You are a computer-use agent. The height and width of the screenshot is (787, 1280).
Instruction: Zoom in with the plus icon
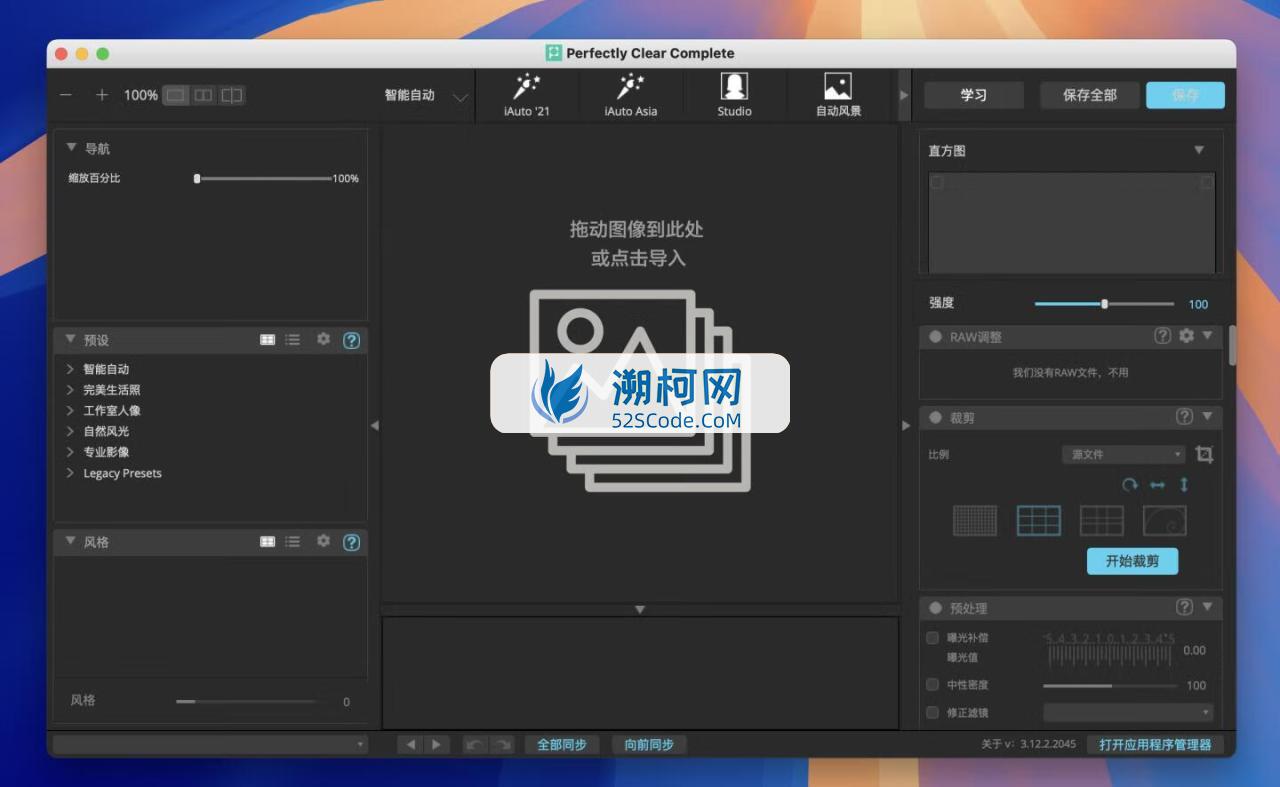tap(102, 95)
